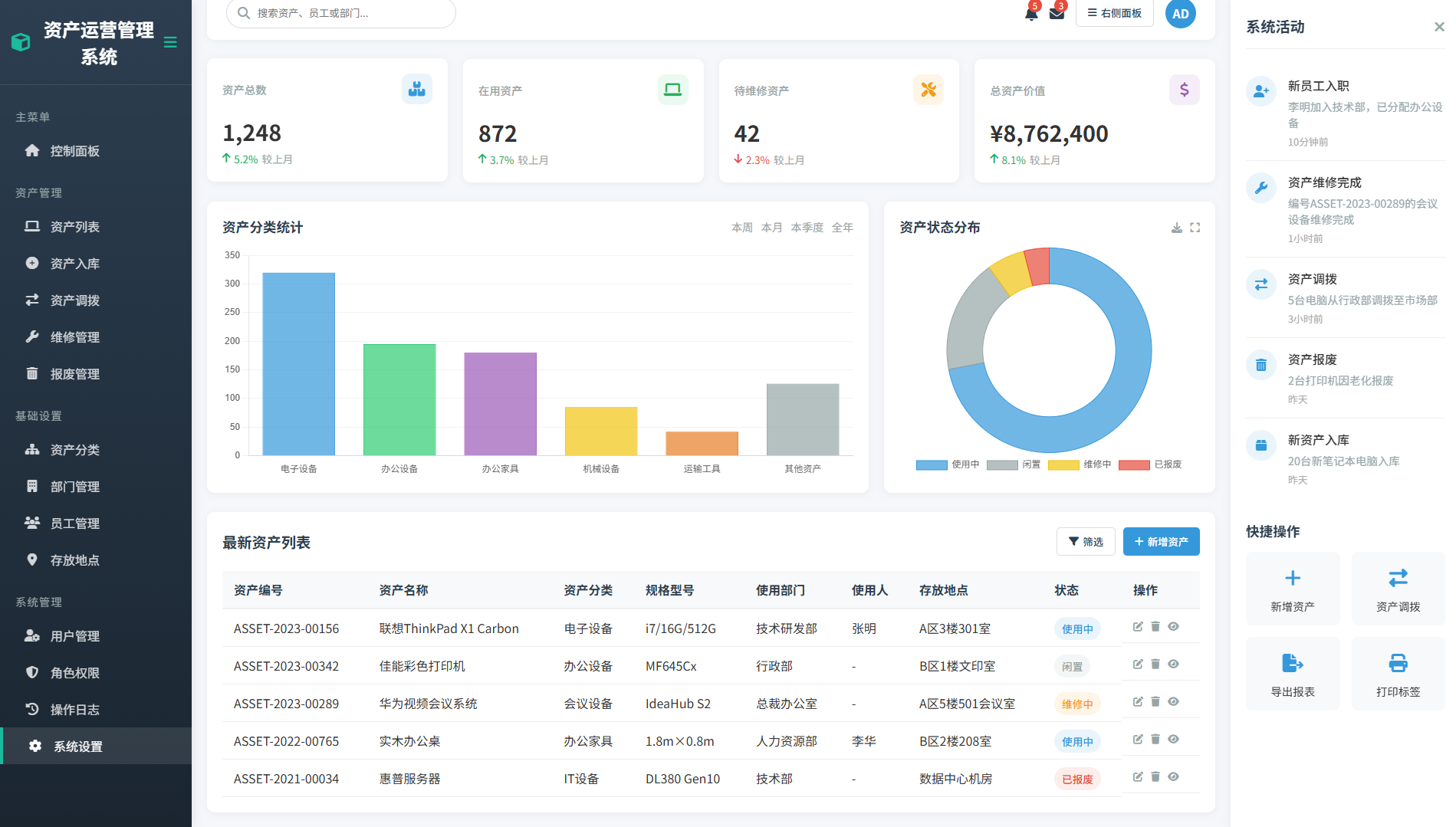The image size is (1456, 827).
Task: Click the download icon on 资产状态分布 chart
Action: [x=1176, y=228]
